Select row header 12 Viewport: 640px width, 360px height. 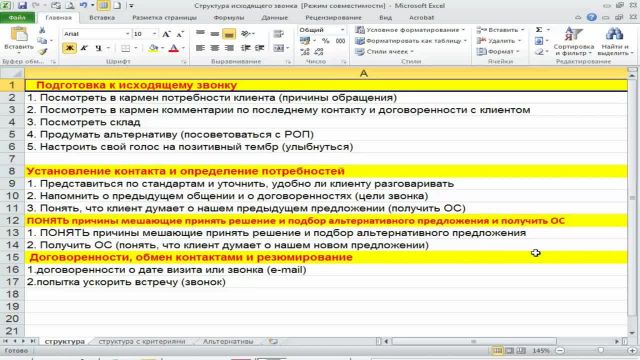tap(12, 220)
